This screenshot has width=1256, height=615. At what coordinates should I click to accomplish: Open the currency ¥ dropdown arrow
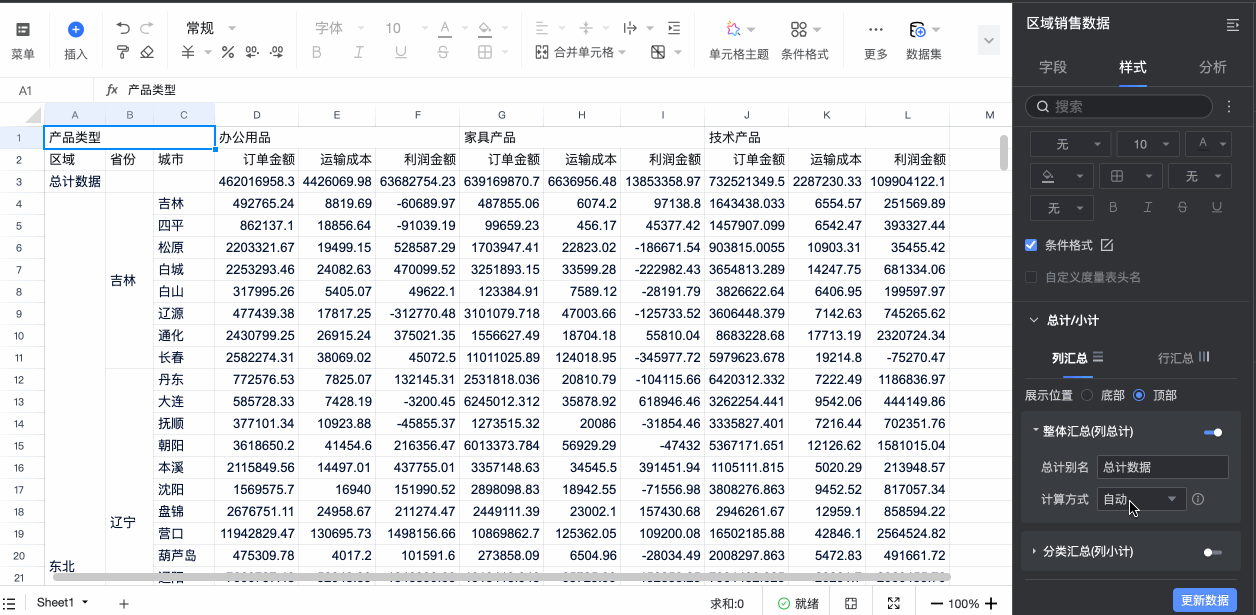(209, 52)
